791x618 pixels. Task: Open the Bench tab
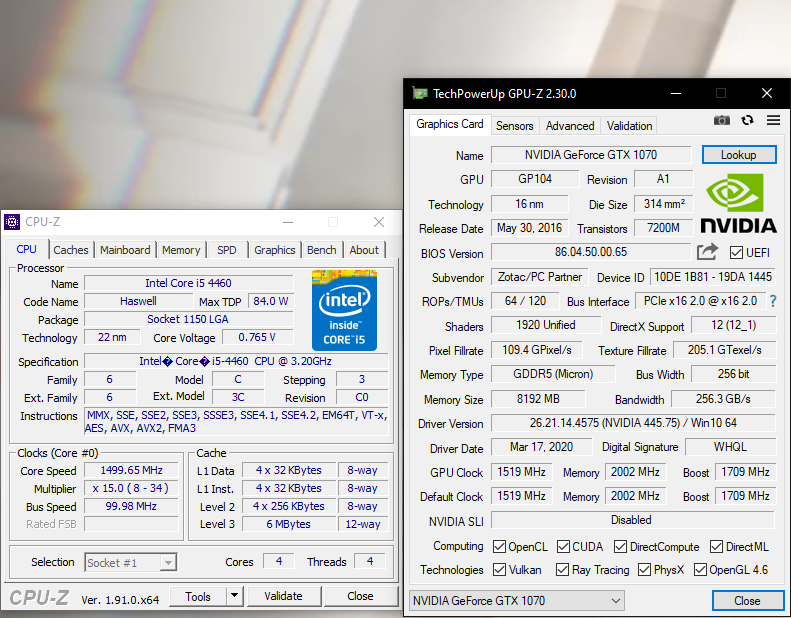322,250
